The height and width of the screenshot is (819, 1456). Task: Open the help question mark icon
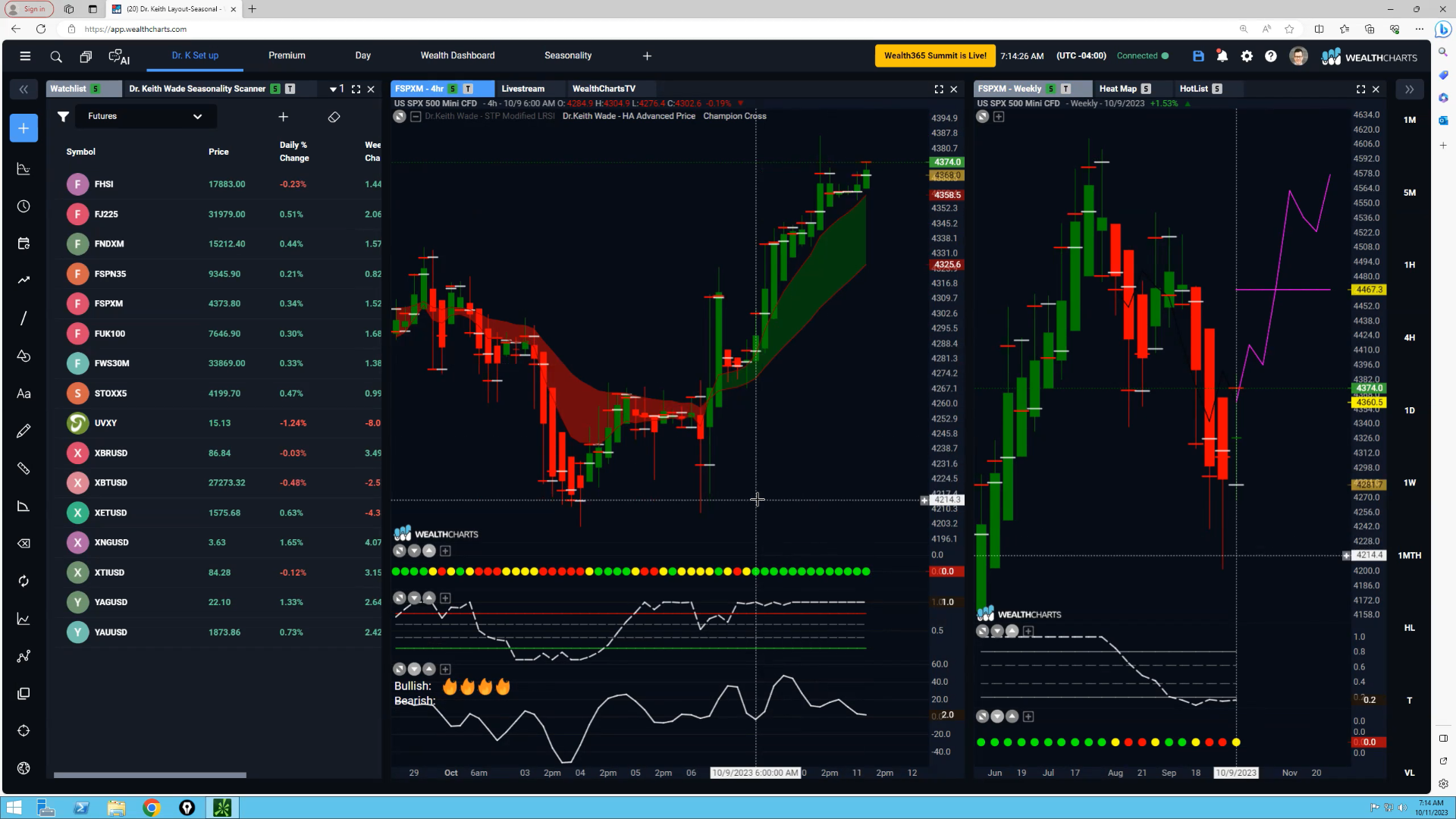pos(1271,56)
